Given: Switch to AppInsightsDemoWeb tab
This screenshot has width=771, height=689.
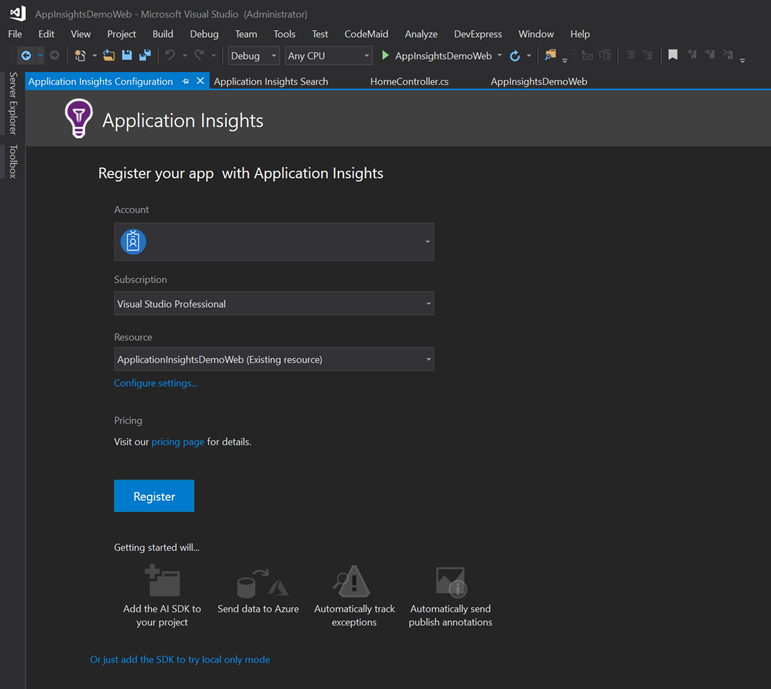Looking at the screenshot, I should (539, 82).
